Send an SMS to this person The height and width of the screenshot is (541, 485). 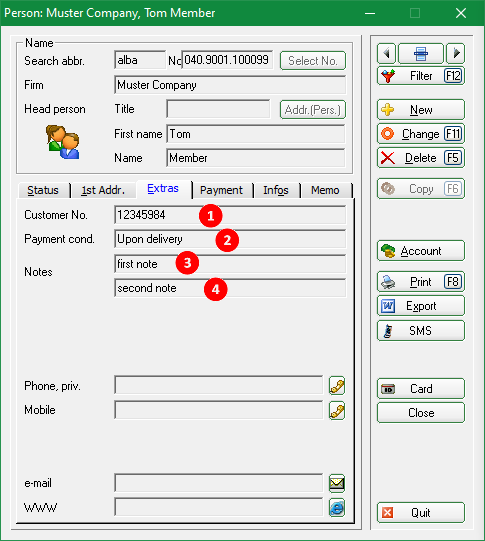pyautogui.click(x=421, y=331)
